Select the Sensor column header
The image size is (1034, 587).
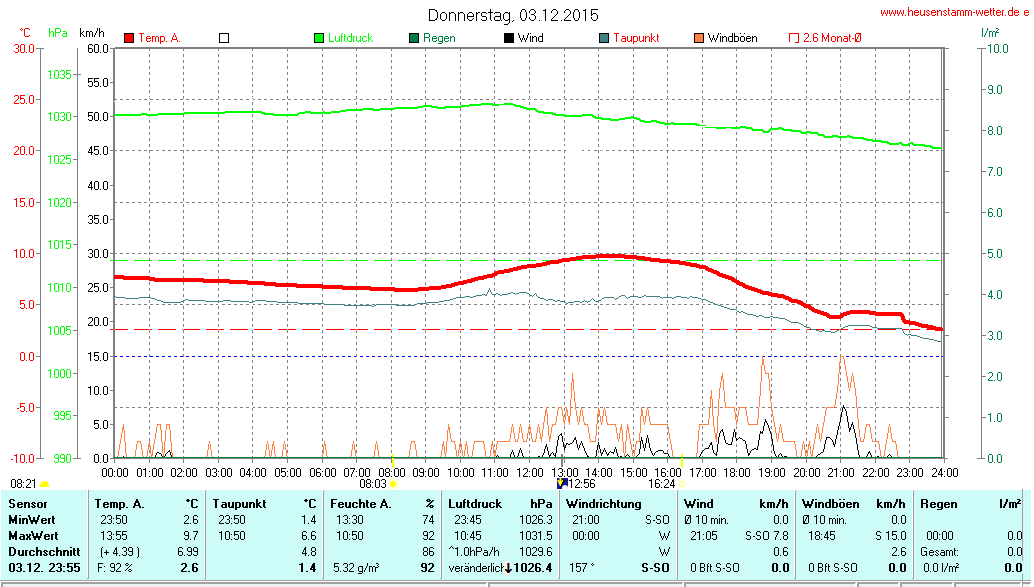click(x=27, y=503)
